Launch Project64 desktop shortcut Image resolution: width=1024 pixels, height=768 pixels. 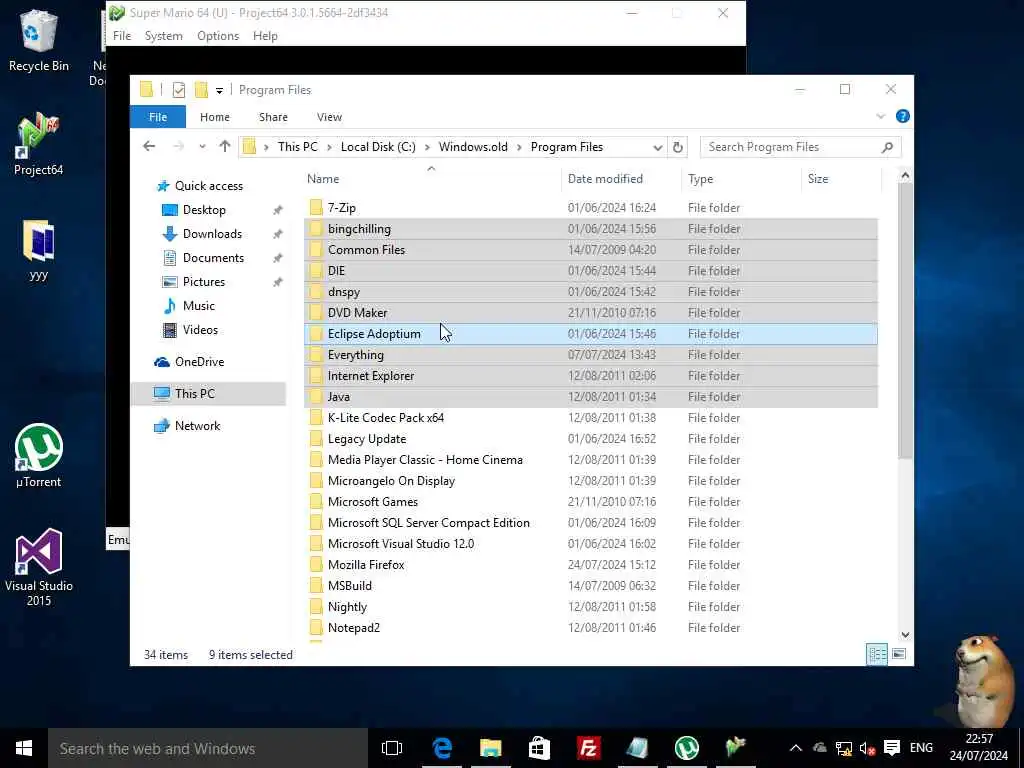click(x=39, y=144)
